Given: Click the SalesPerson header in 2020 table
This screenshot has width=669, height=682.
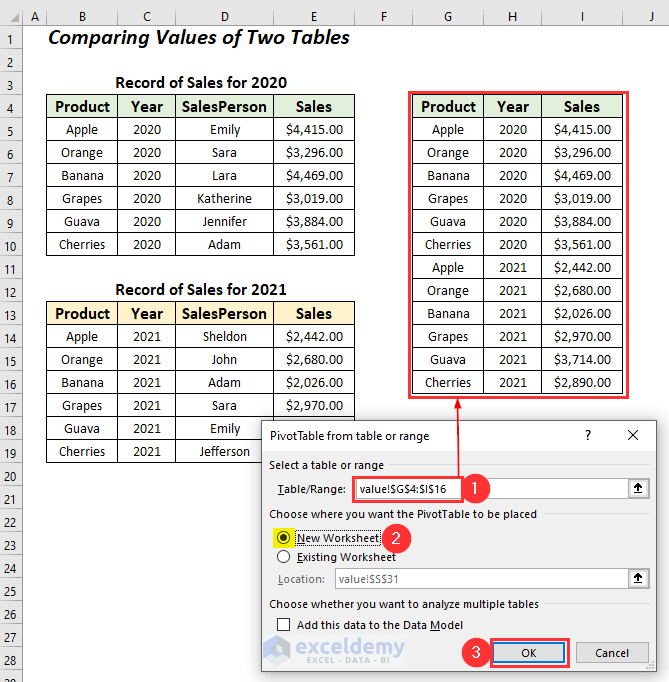Looking at the screenshot, I should [224, 106].
